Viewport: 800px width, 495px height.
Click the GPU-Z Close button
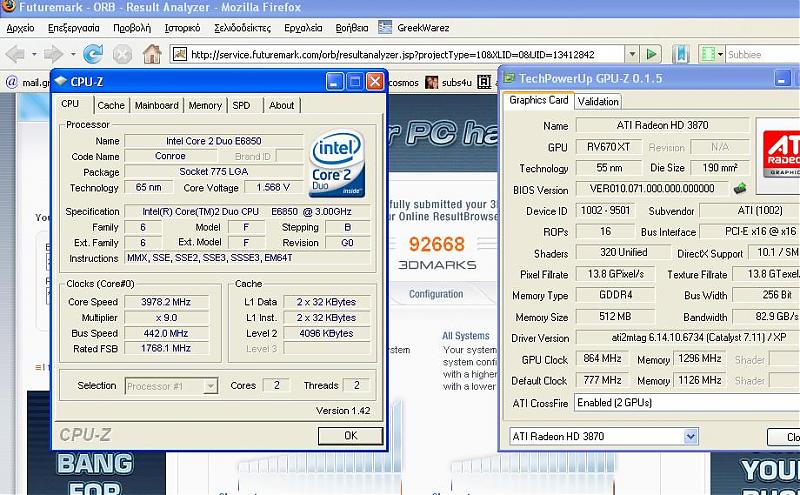(784, 437)
